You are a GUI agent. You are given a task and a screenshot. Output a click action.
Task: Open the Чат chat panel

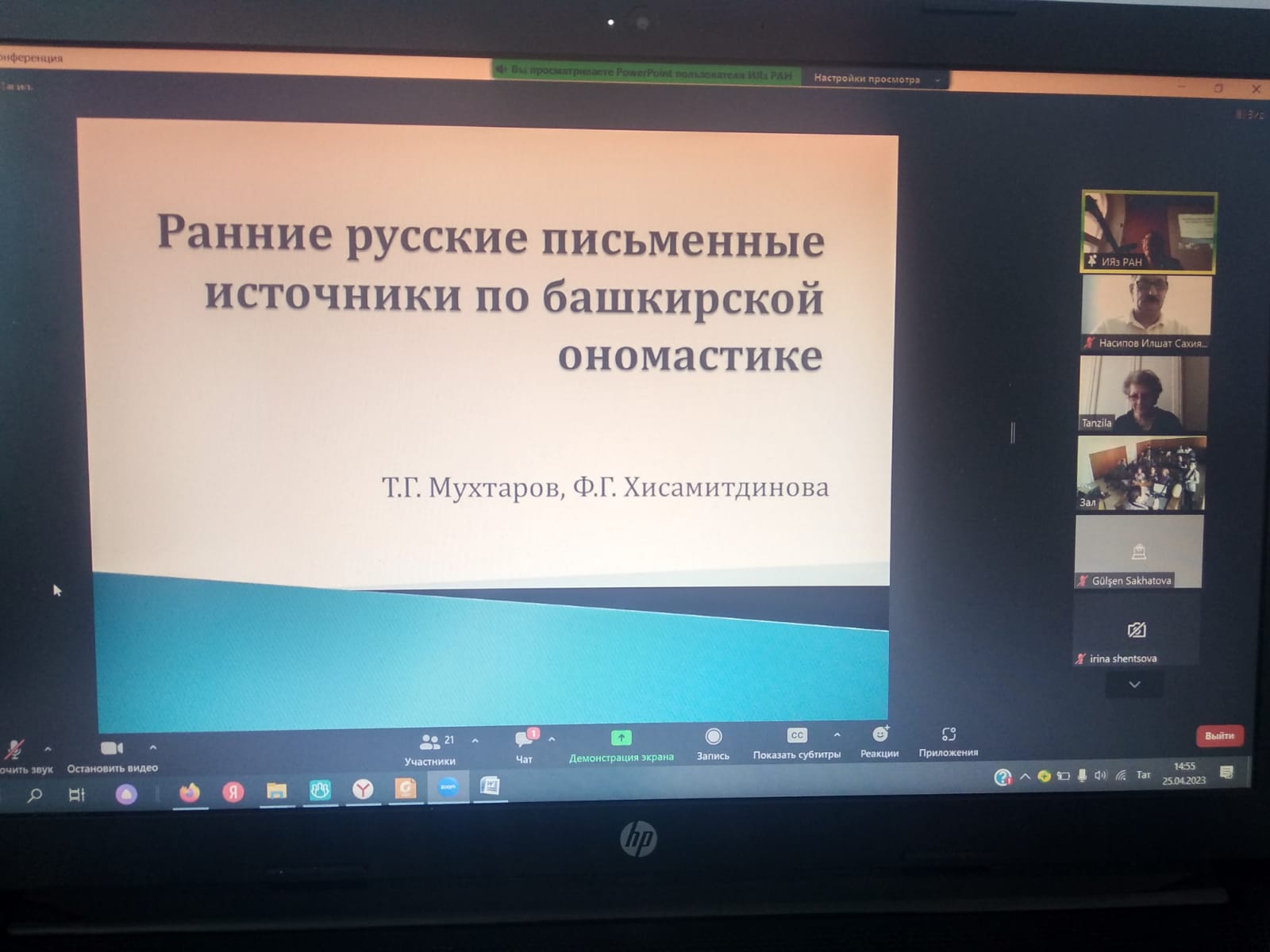pyautogui.click(x=524, y=746)
